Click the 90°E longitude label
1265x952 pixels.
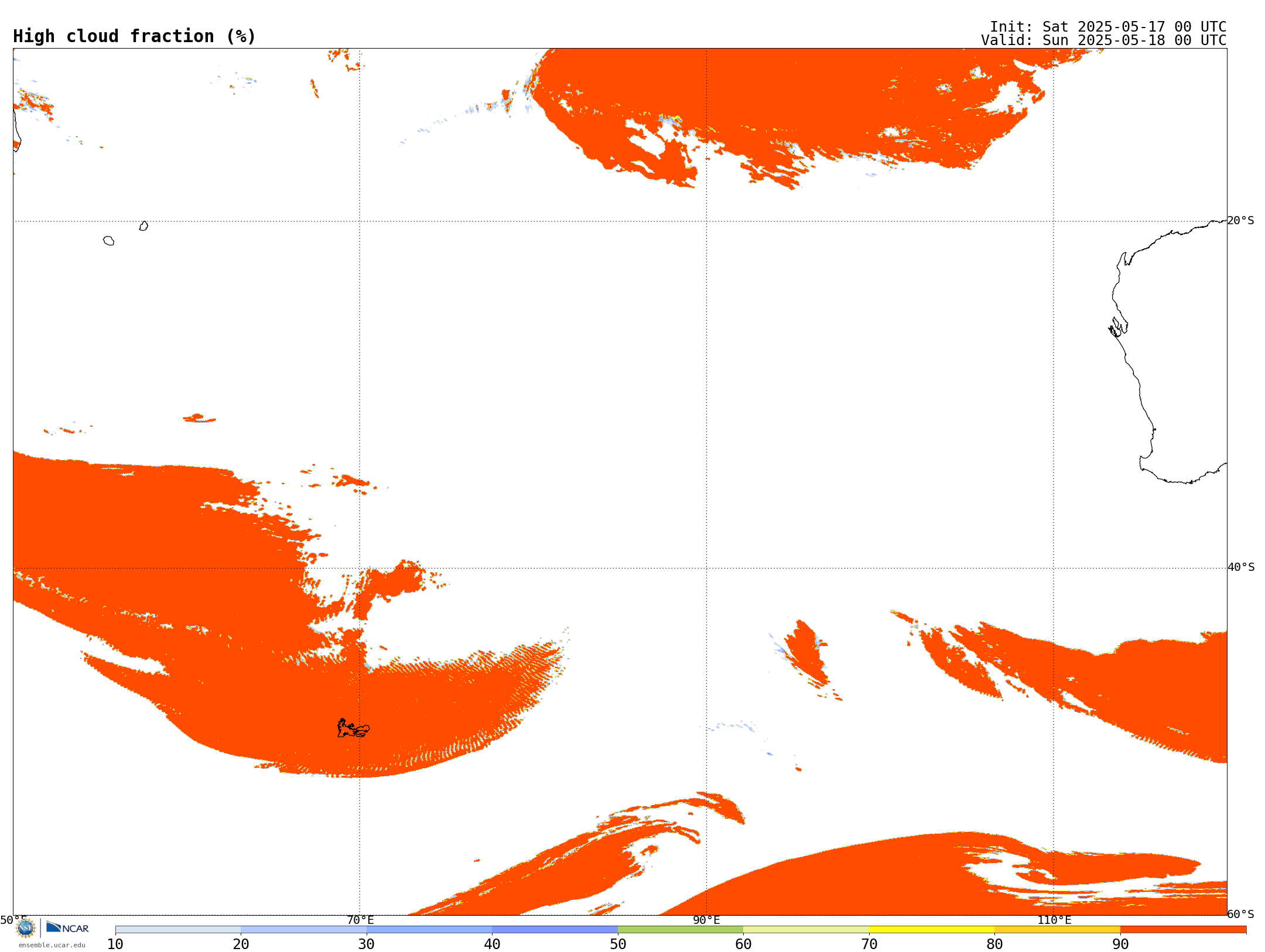coord(706,920)
